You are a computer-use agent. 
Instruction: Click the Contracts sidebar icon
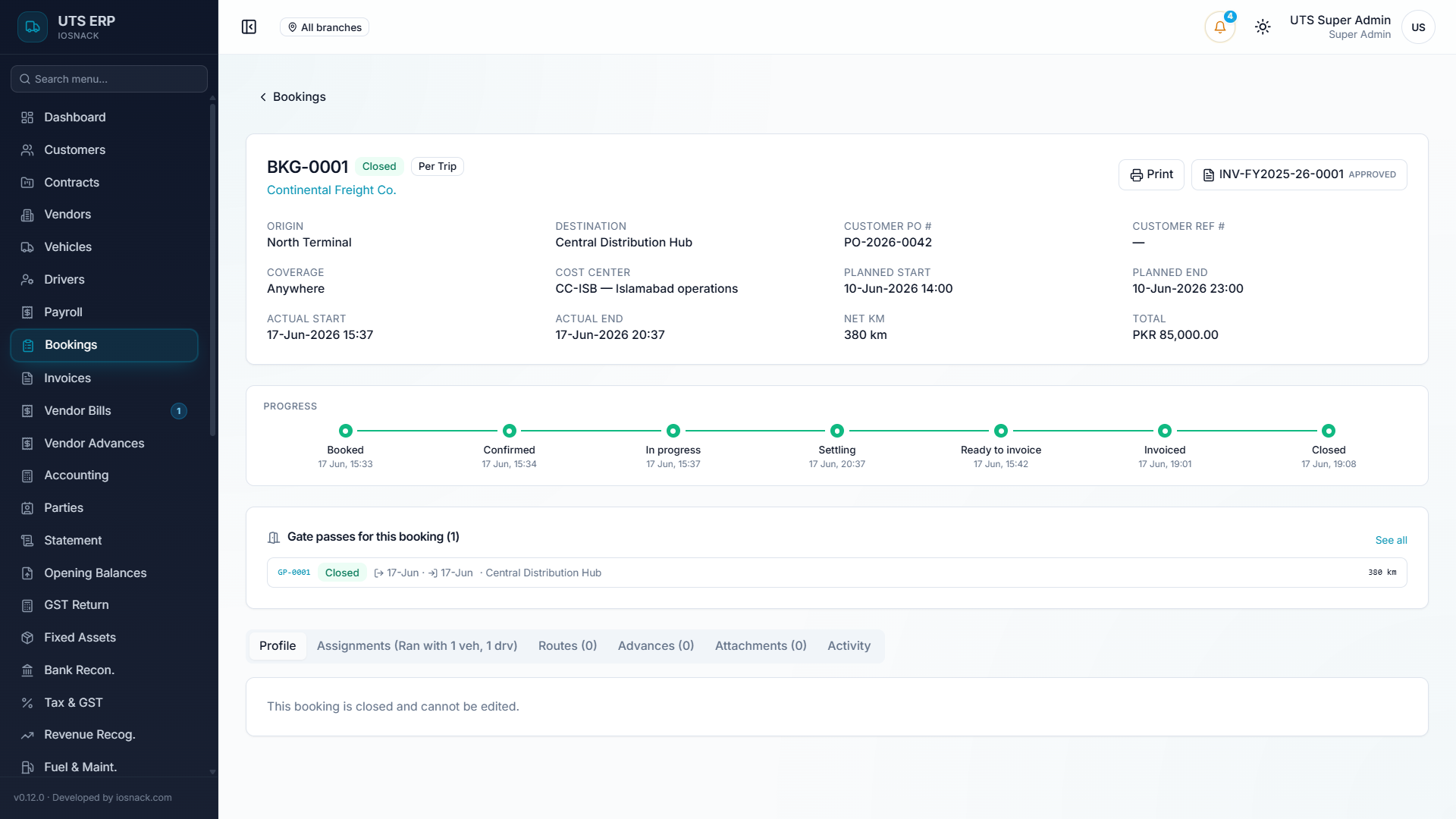pos(27,183)
